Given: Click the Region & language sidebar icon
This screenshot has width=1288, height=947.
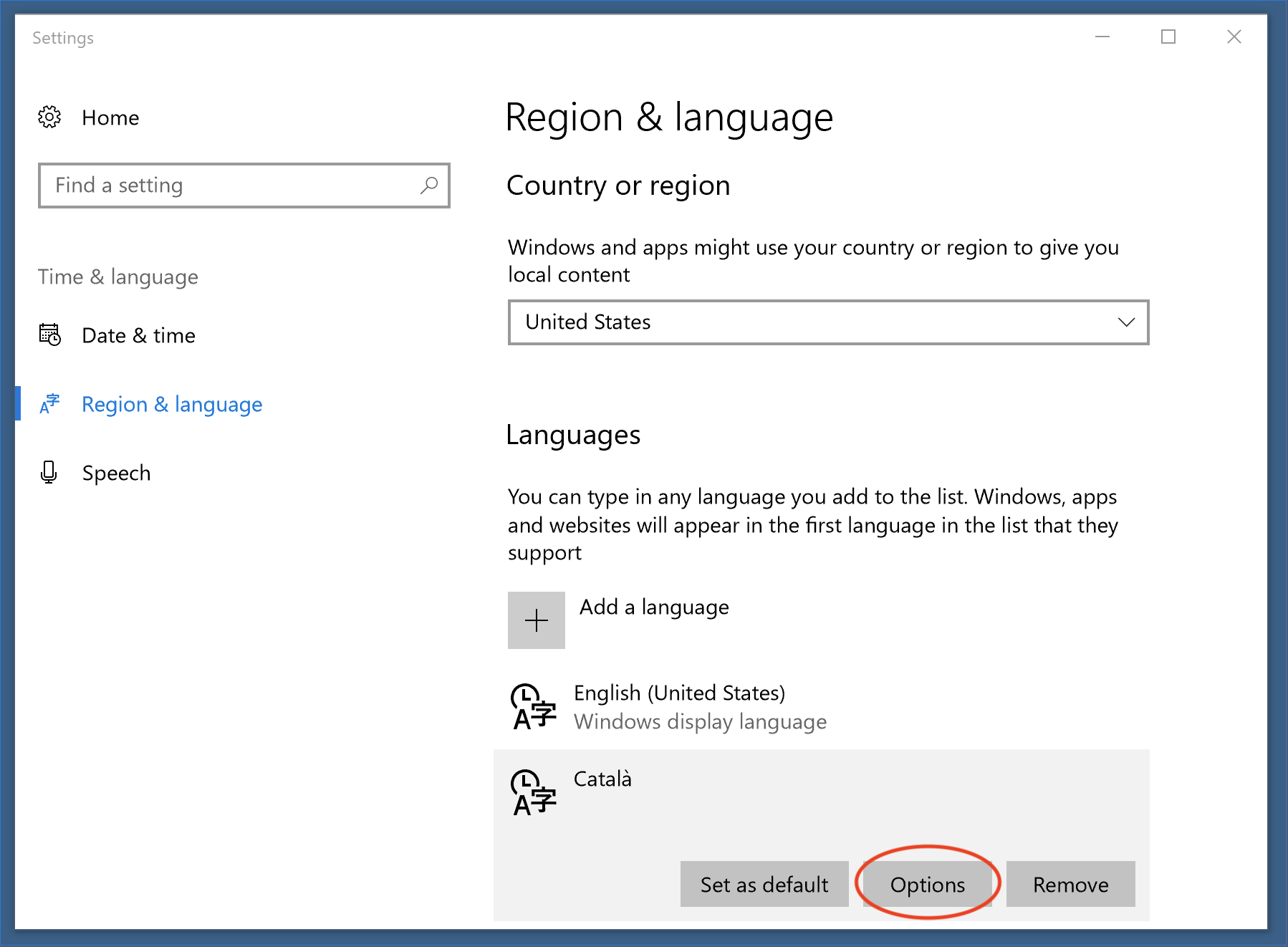Looking at the screenshot, I should point(49,404).
